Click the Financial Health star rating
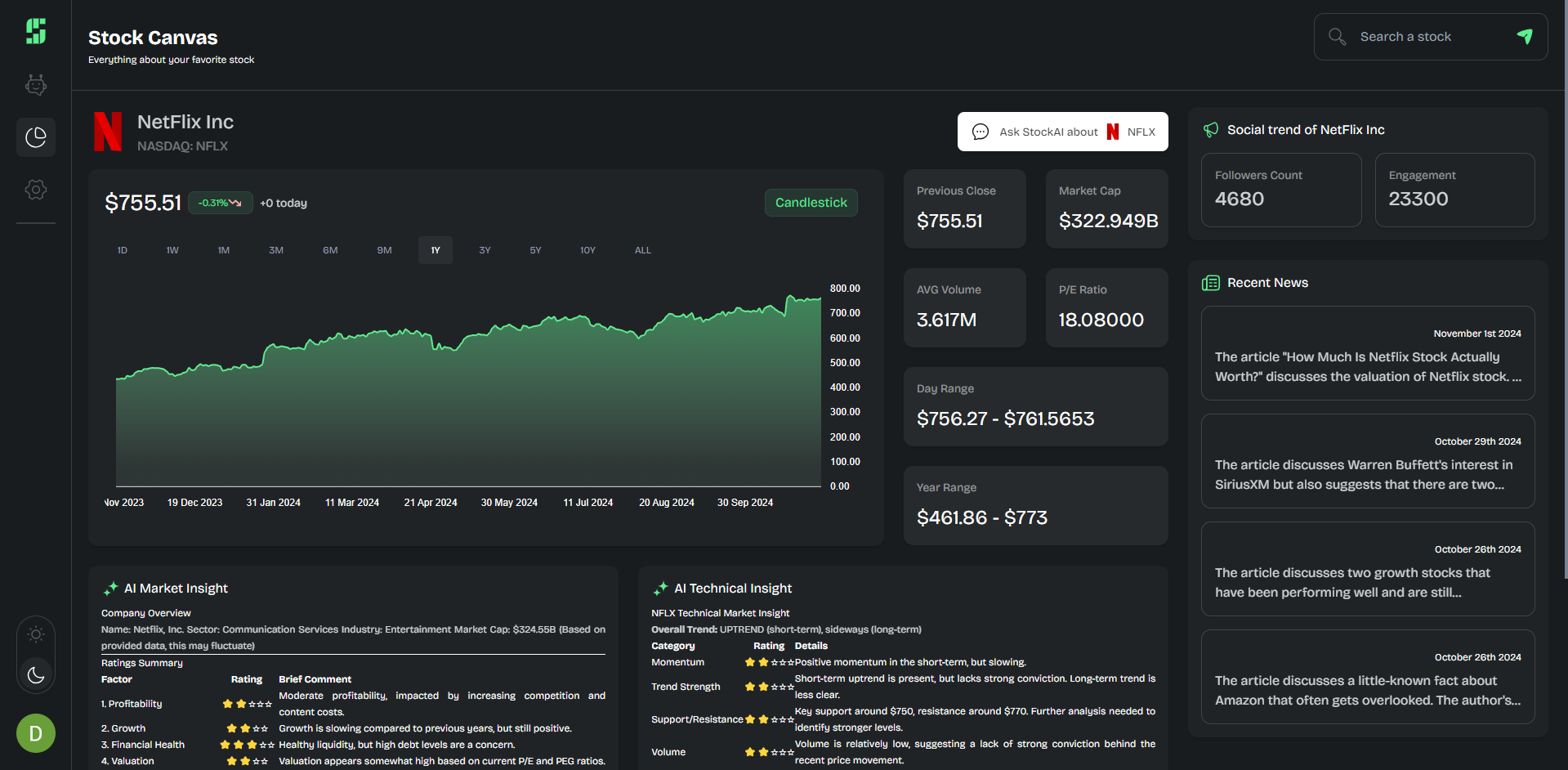Image resolution: width=1568 pixels, height=770 pixels. (248, 745)
